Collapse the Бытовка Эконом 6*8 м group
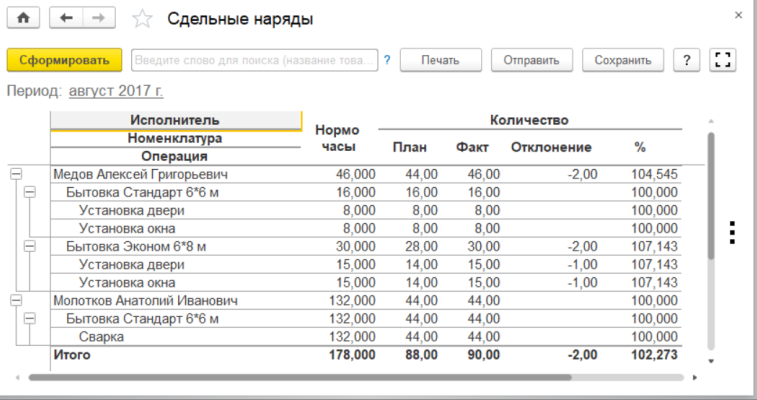757x400 pixels. [x=30, y=246]
